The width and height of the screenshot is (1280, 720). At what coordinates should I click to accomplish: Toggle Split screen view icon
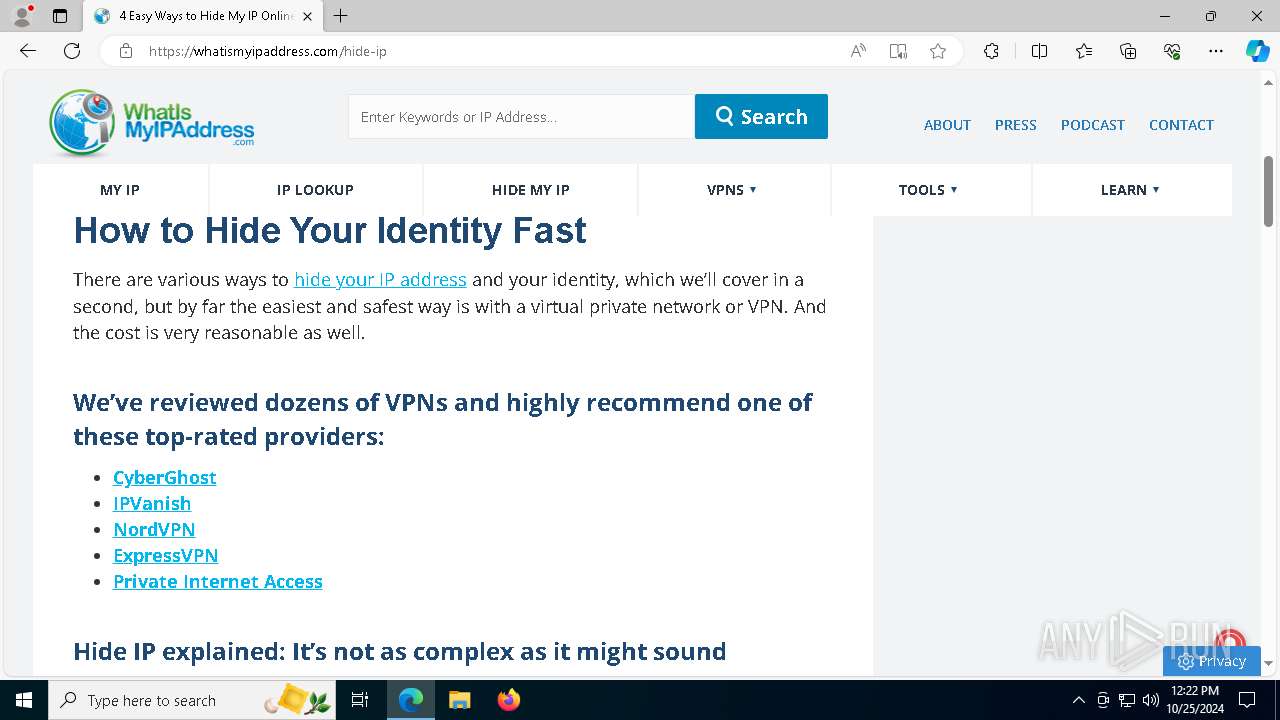[1039, 51]
